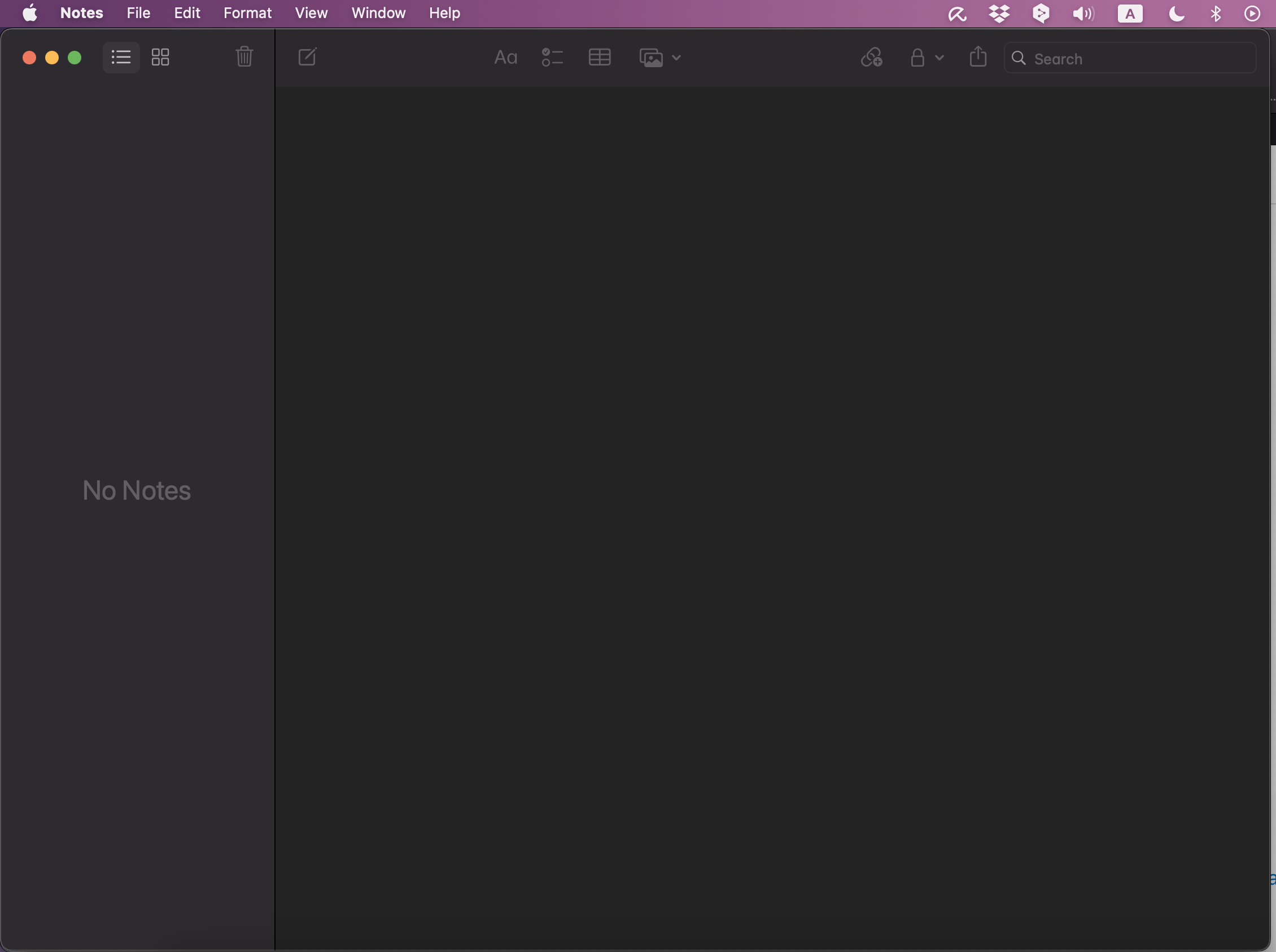Click the trash delete note icon
1276x952 pixels.
click(244, 57)
